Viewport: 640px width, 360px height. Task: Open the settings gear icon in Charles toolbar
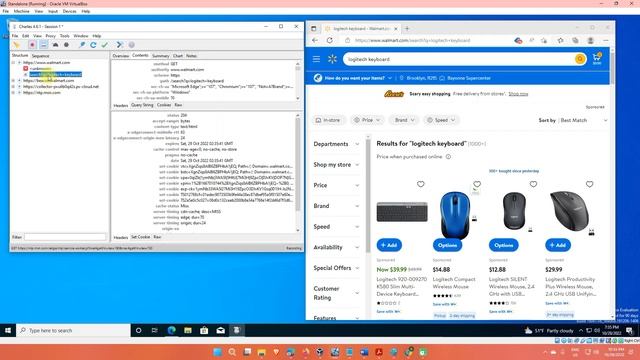click(x=131, y=45)
